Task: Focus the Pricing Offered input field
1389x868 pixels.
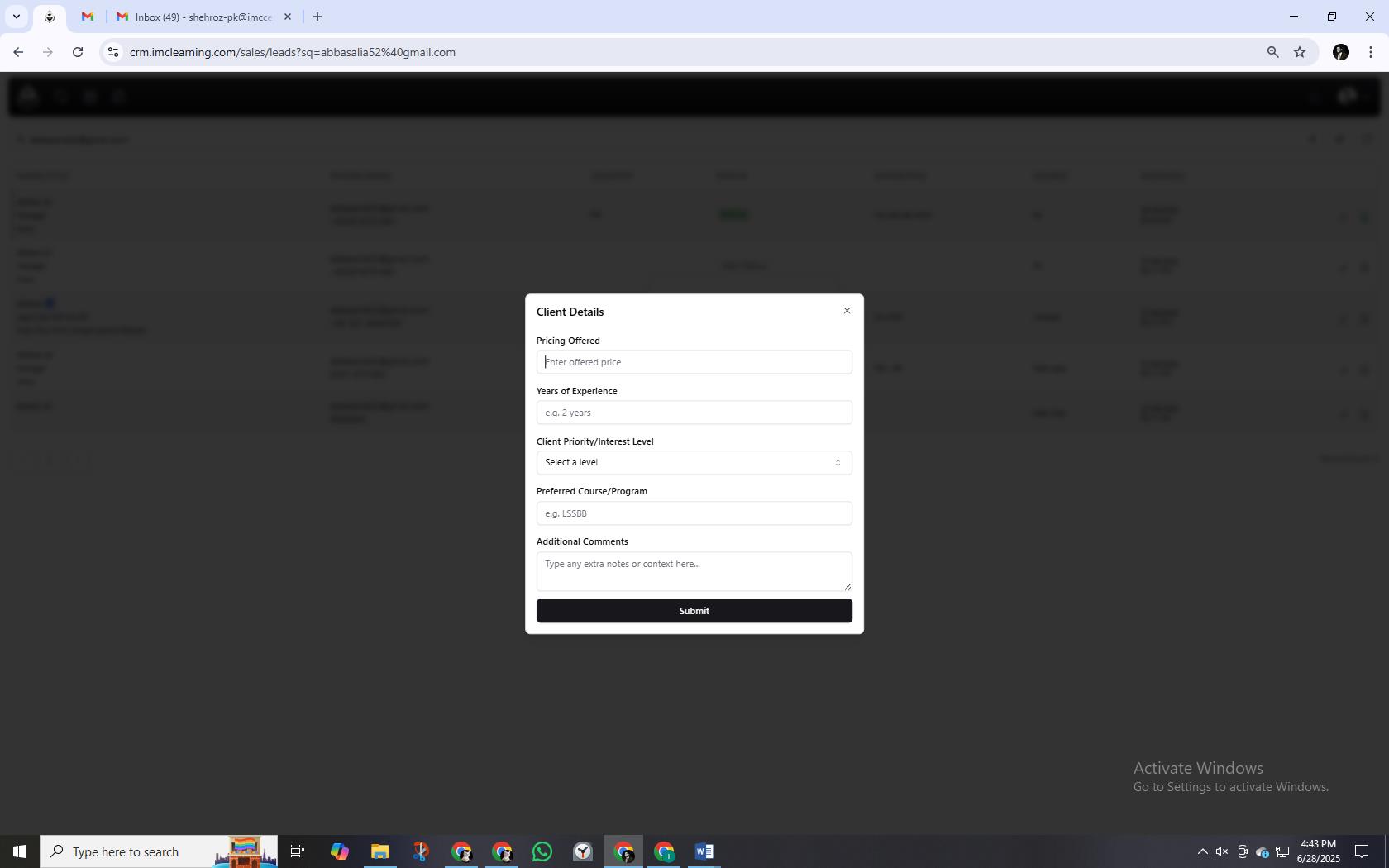Action: tap(694, 362)
